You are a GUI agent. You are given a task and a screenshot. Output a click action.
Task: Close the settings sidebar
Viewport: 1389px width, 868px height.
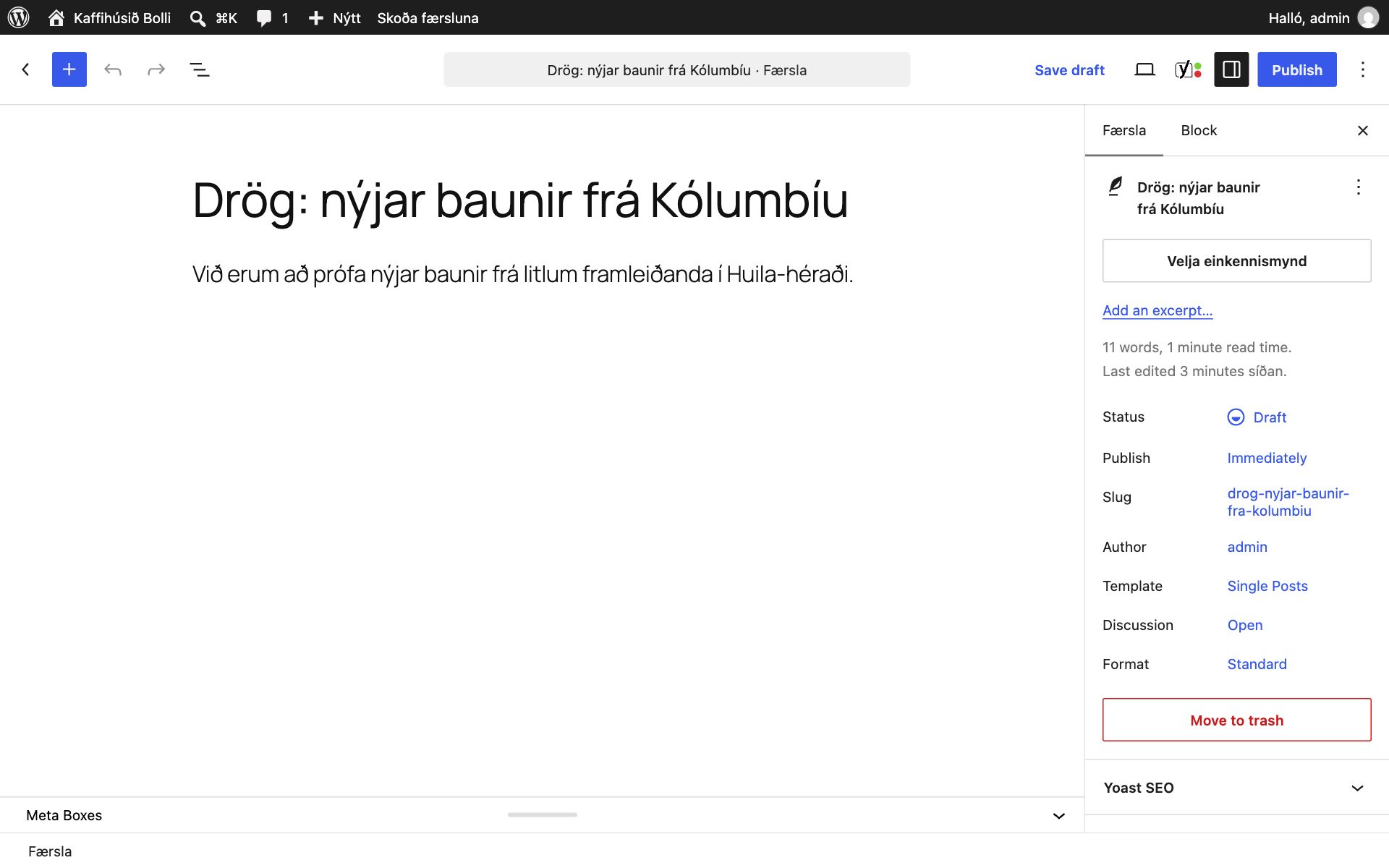[x=1363, y=130]
